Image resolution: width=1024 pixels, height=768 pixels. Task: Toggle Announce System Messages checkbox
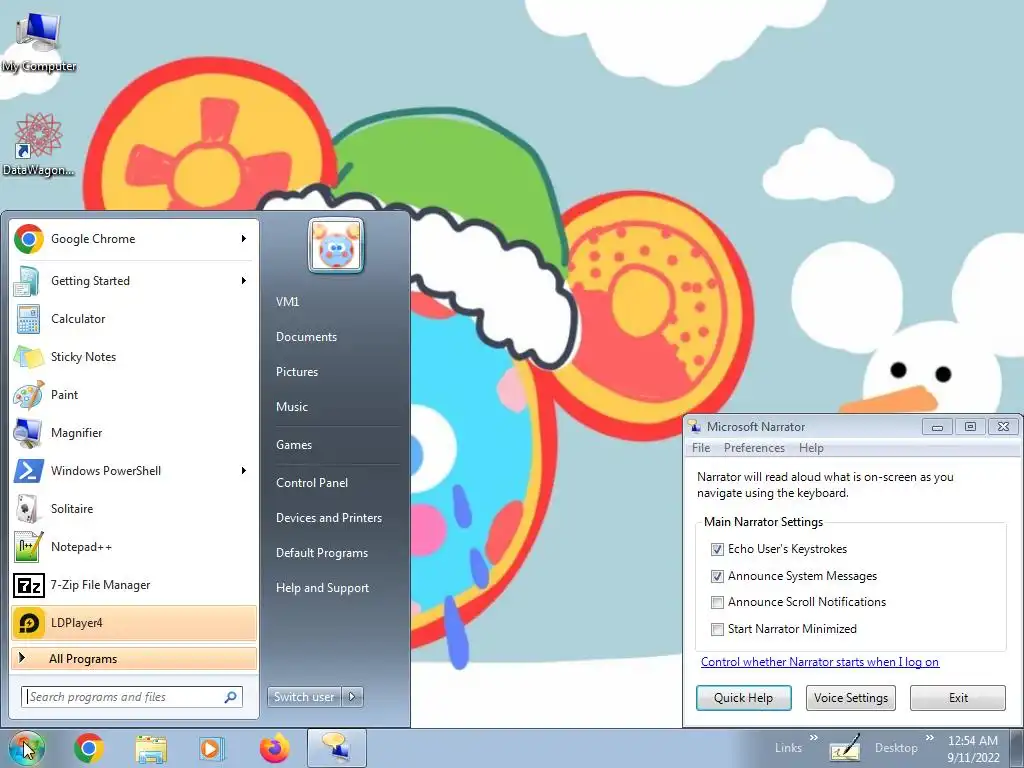point(717,576)
